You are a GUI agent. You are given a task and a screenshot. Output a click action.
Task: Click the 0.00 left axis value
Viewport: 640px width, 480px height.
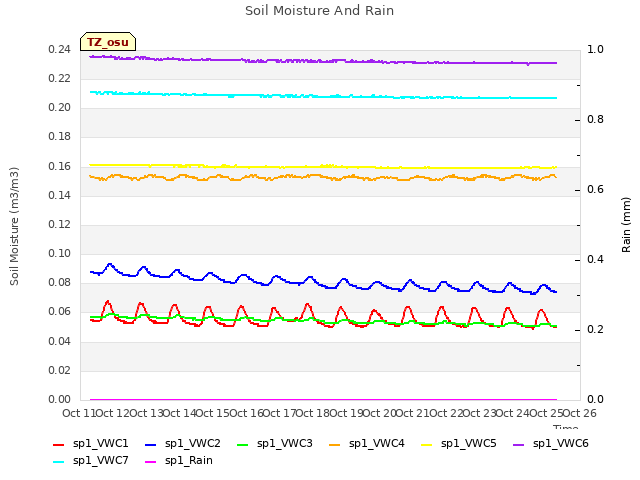(59, 399)
